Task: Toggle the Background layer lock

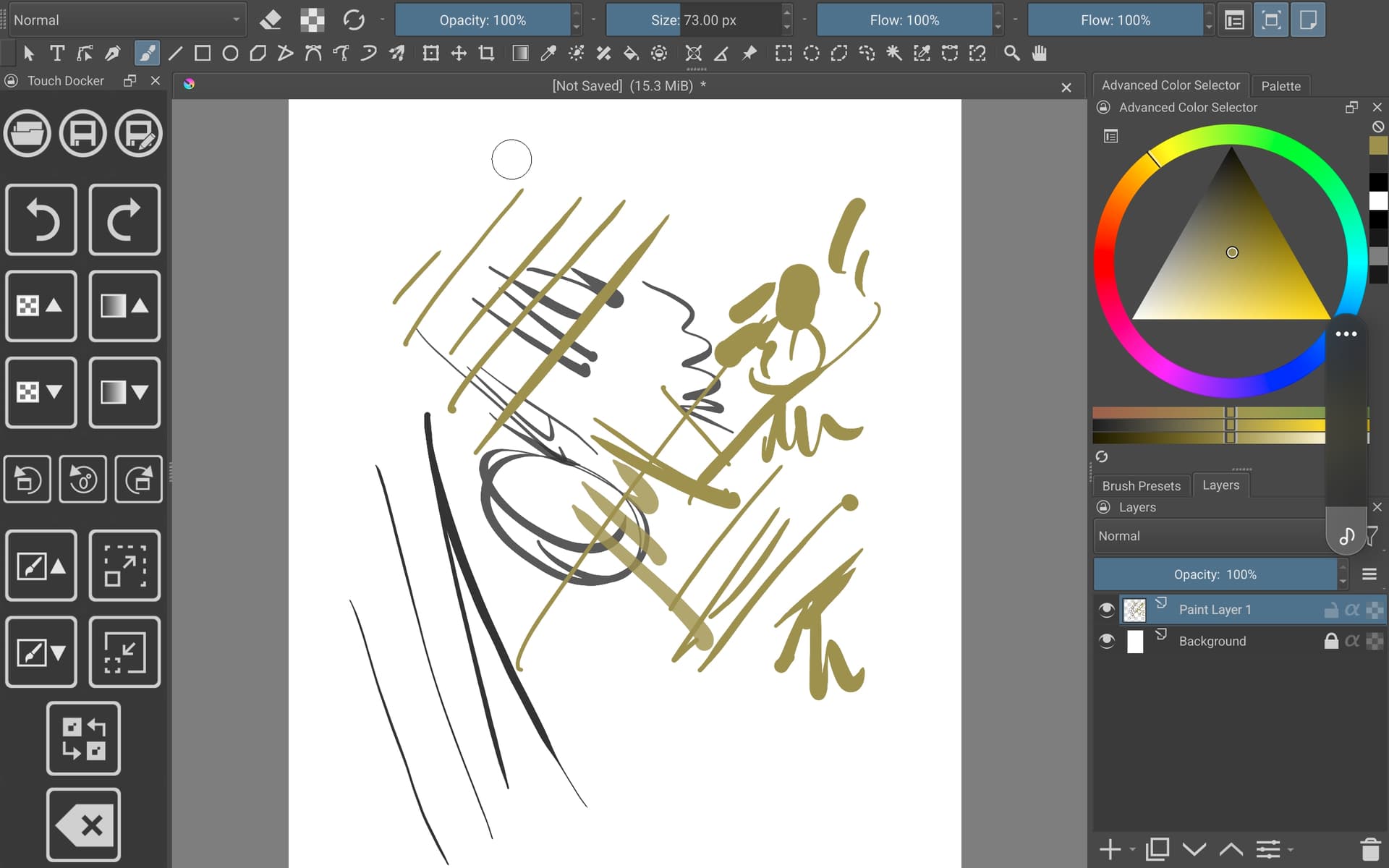Action: click(x=1330, y=641)
